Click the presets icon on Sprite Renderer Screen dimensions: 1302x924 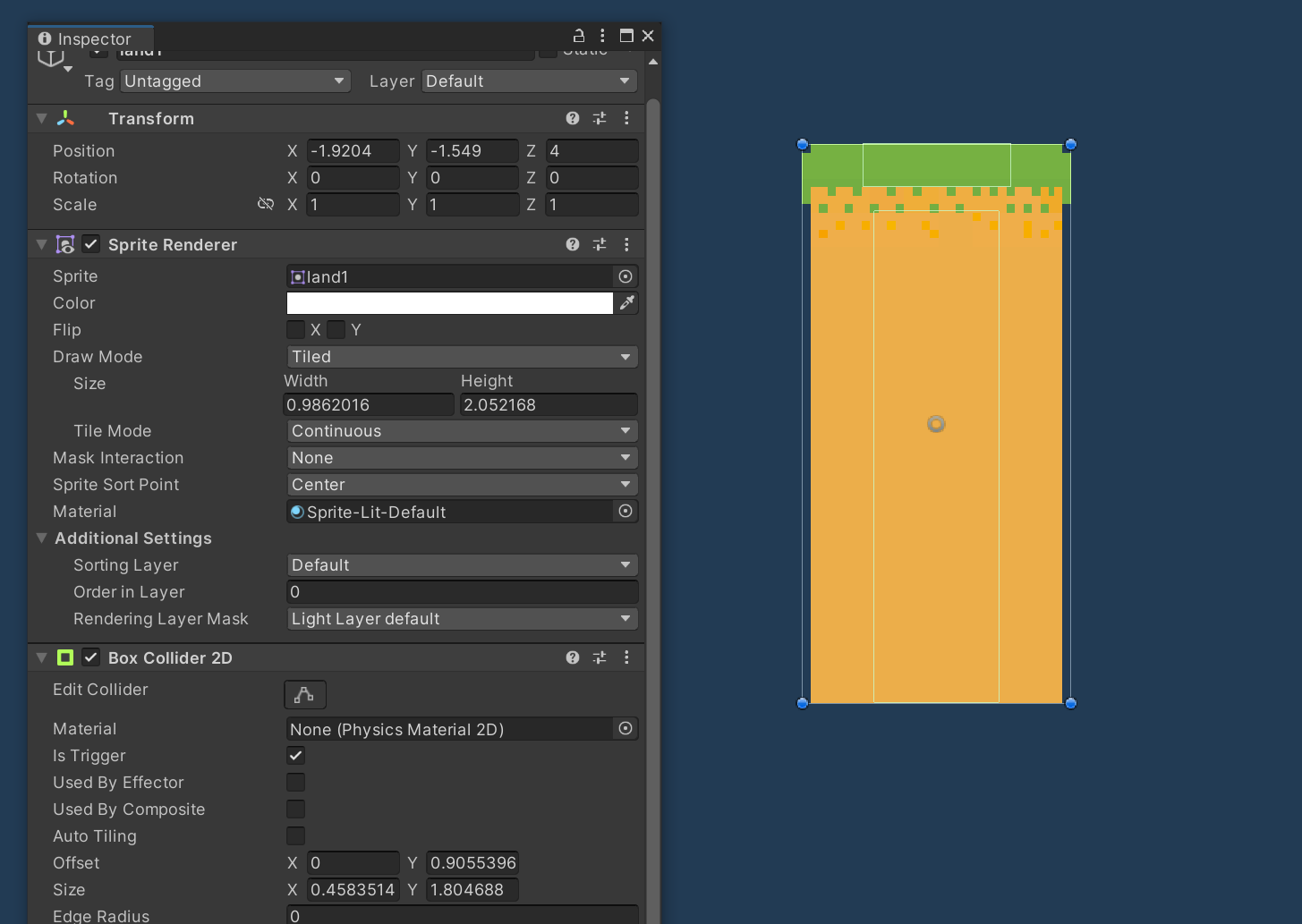(599, 243)
